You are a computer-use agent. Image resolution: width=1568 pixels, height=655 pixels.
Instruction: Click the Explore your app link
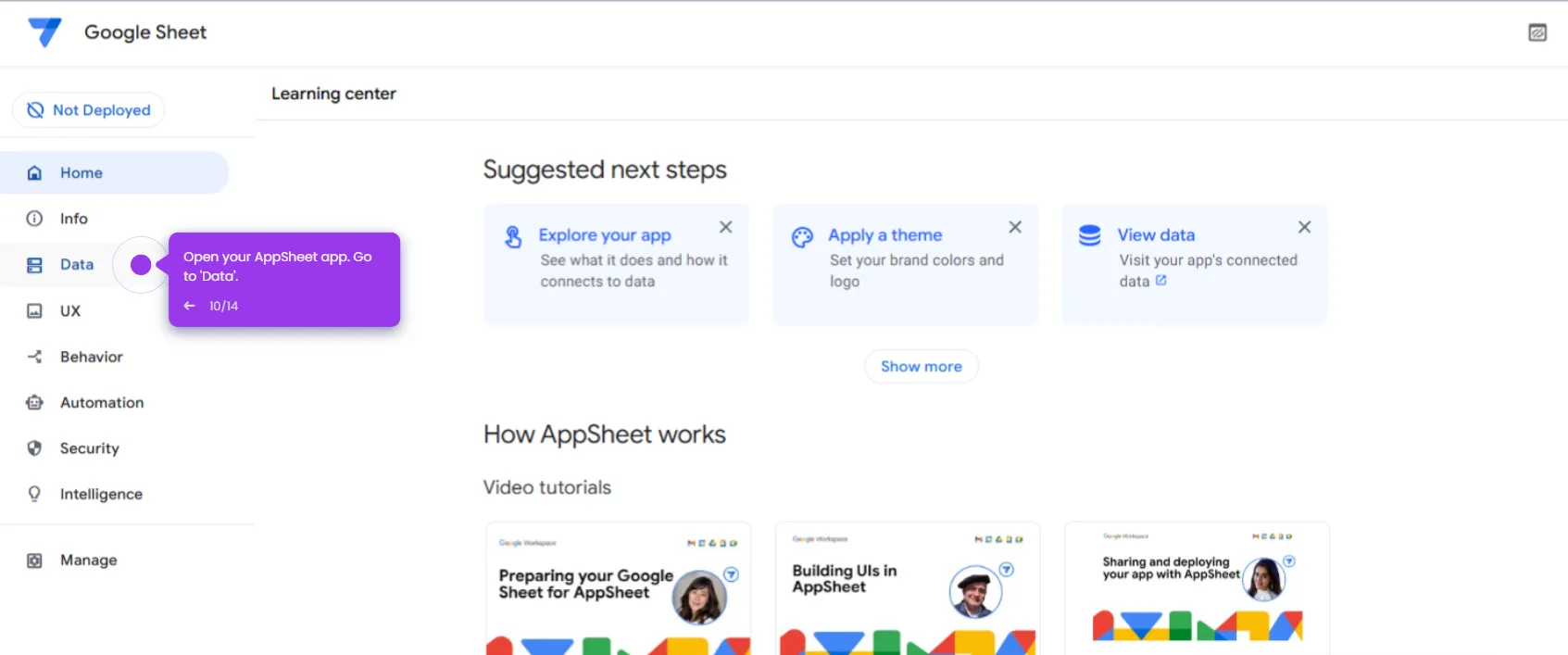(605, 235)
